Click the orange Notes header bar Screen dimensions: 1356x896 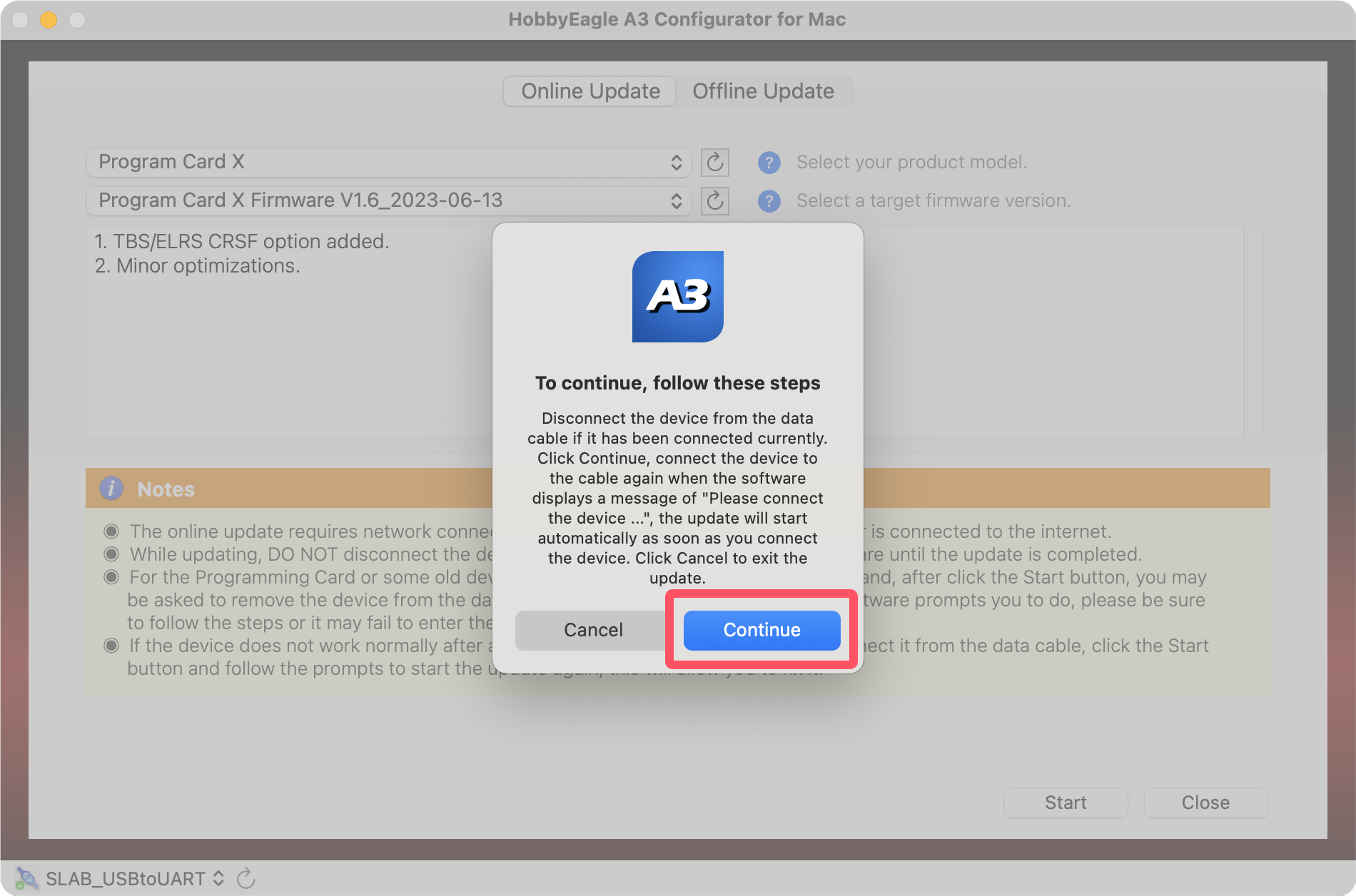tap(1056, 489)
